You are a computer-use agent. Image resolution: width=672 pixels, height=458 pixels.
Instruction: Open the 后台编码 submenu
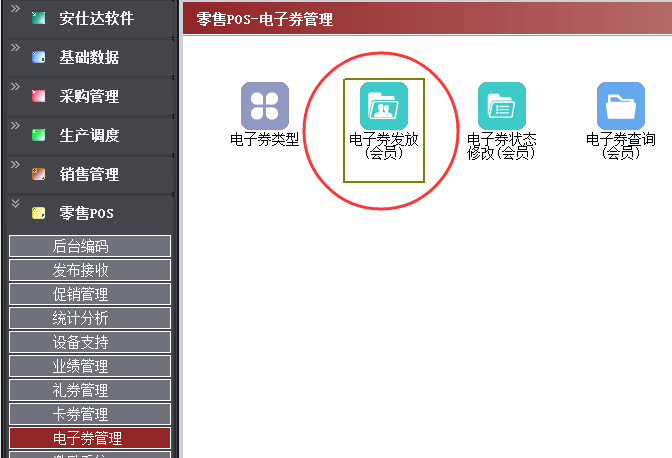tap(90, 246)
